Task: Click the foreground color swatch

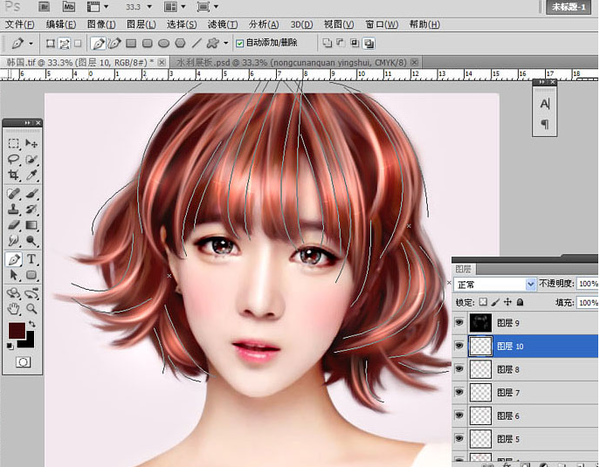Action: pyautogui.click(x=17, y=330)
